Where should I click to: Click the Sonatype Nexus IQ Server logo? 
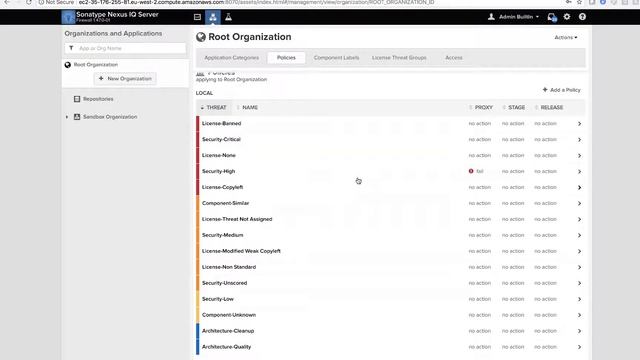tap(68, 17)
